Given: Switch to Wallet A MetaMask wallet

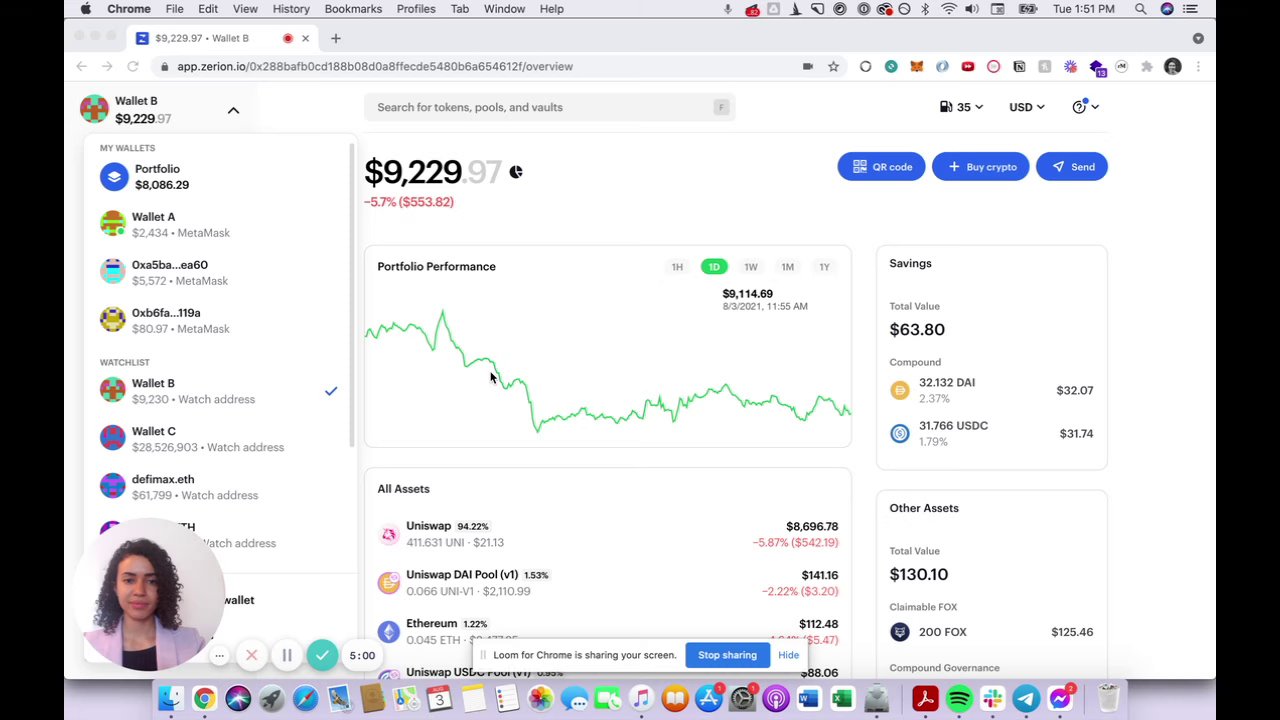Looking at the screenshot, I should point(220,225).
